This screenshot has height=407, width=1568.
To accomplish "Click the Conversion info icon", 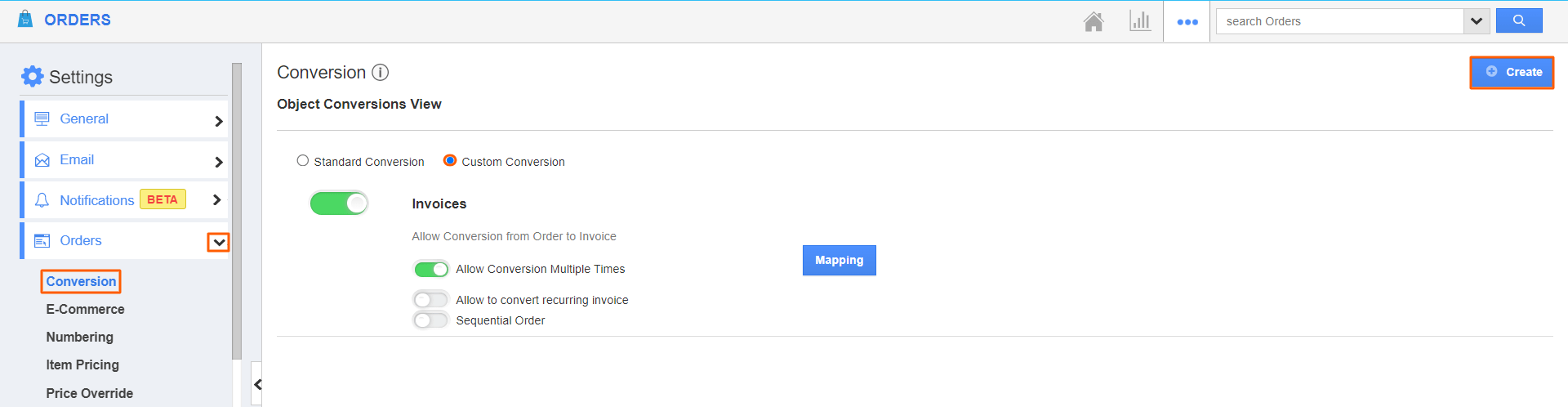I will click(x=380, y=73).
